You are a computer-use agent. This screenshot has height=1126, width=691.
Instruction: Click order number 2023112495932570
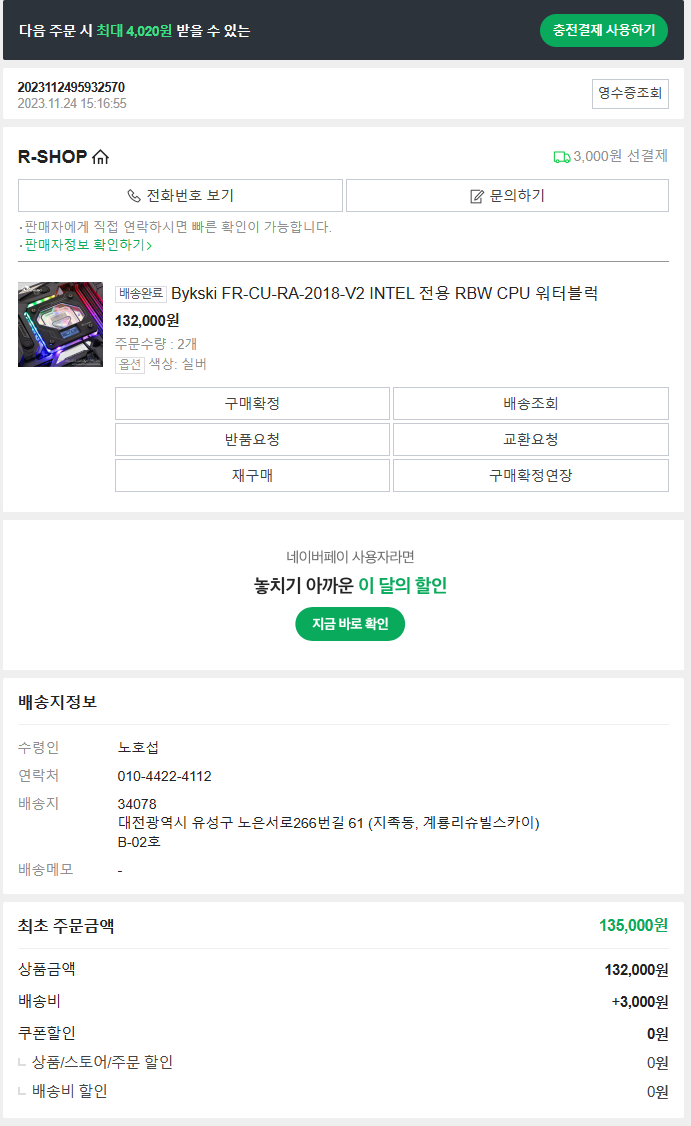(x=71, y=87)
